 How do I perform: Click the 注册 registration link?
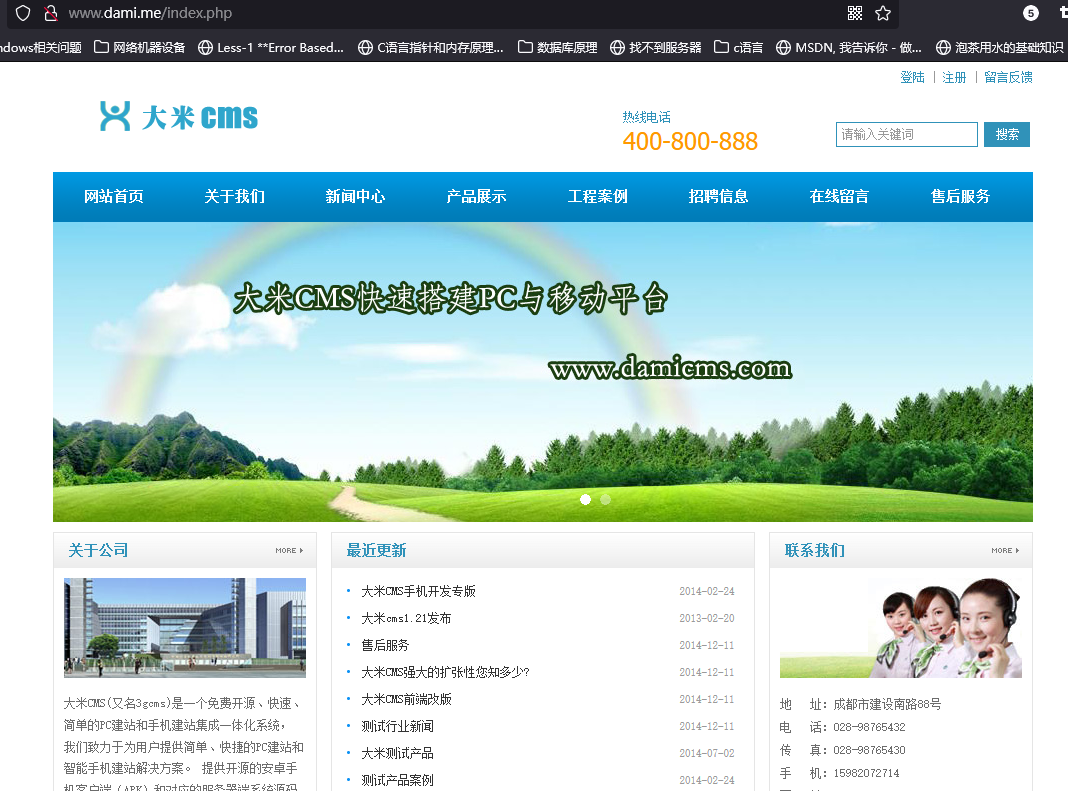[x=954, y=76]
